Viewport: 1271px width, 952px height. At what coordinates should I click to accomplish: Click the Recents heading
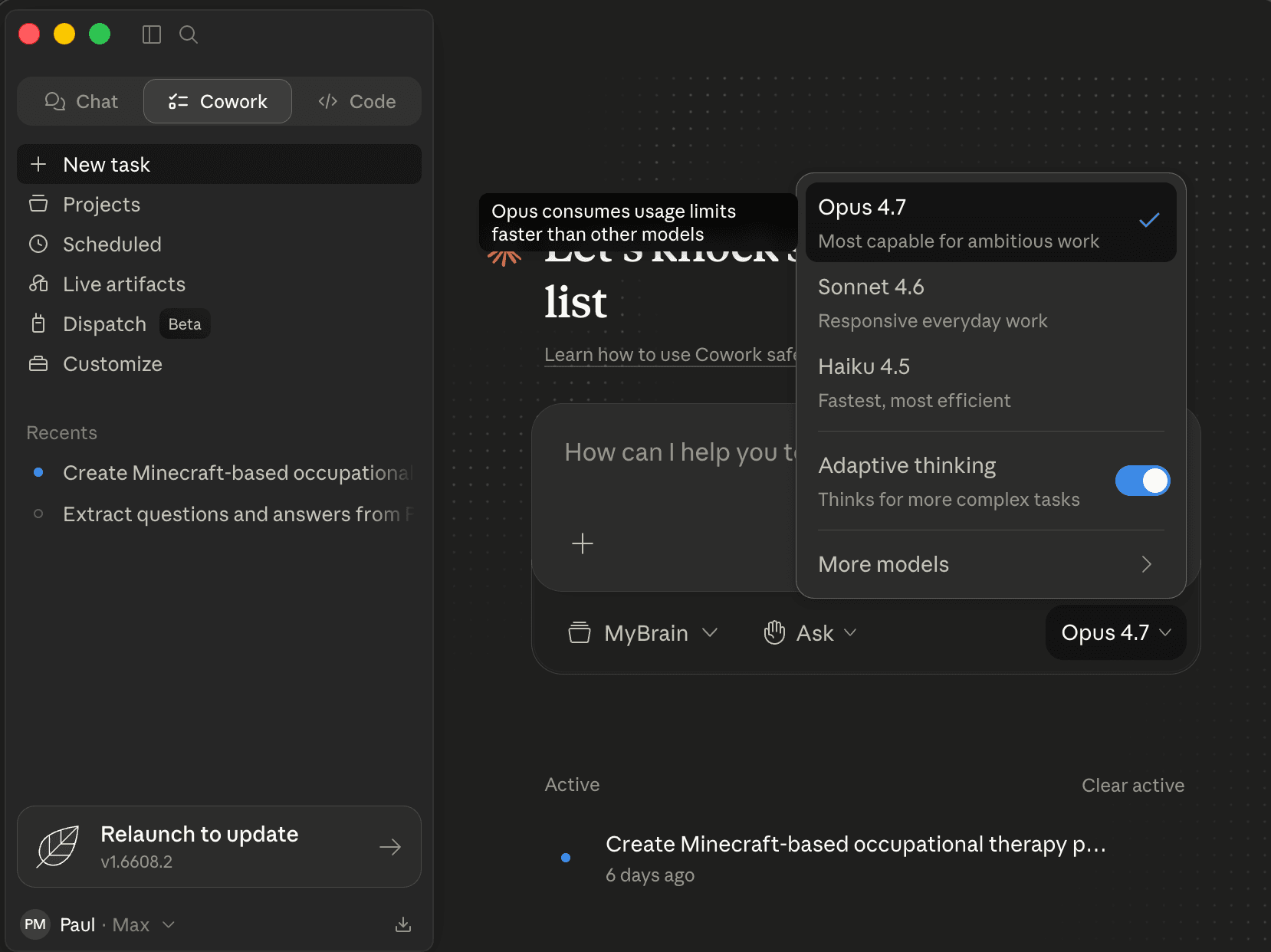(62, 433)
